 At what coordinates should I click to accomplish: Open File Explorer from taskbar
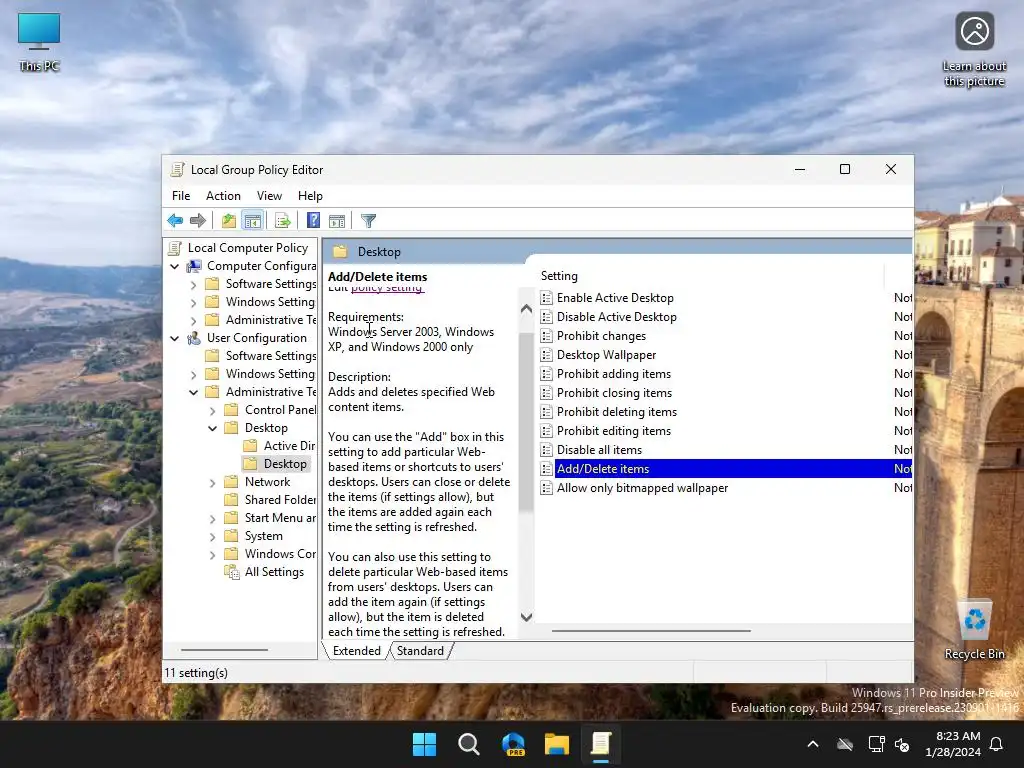pyautogui.click(x=557, y=744)
